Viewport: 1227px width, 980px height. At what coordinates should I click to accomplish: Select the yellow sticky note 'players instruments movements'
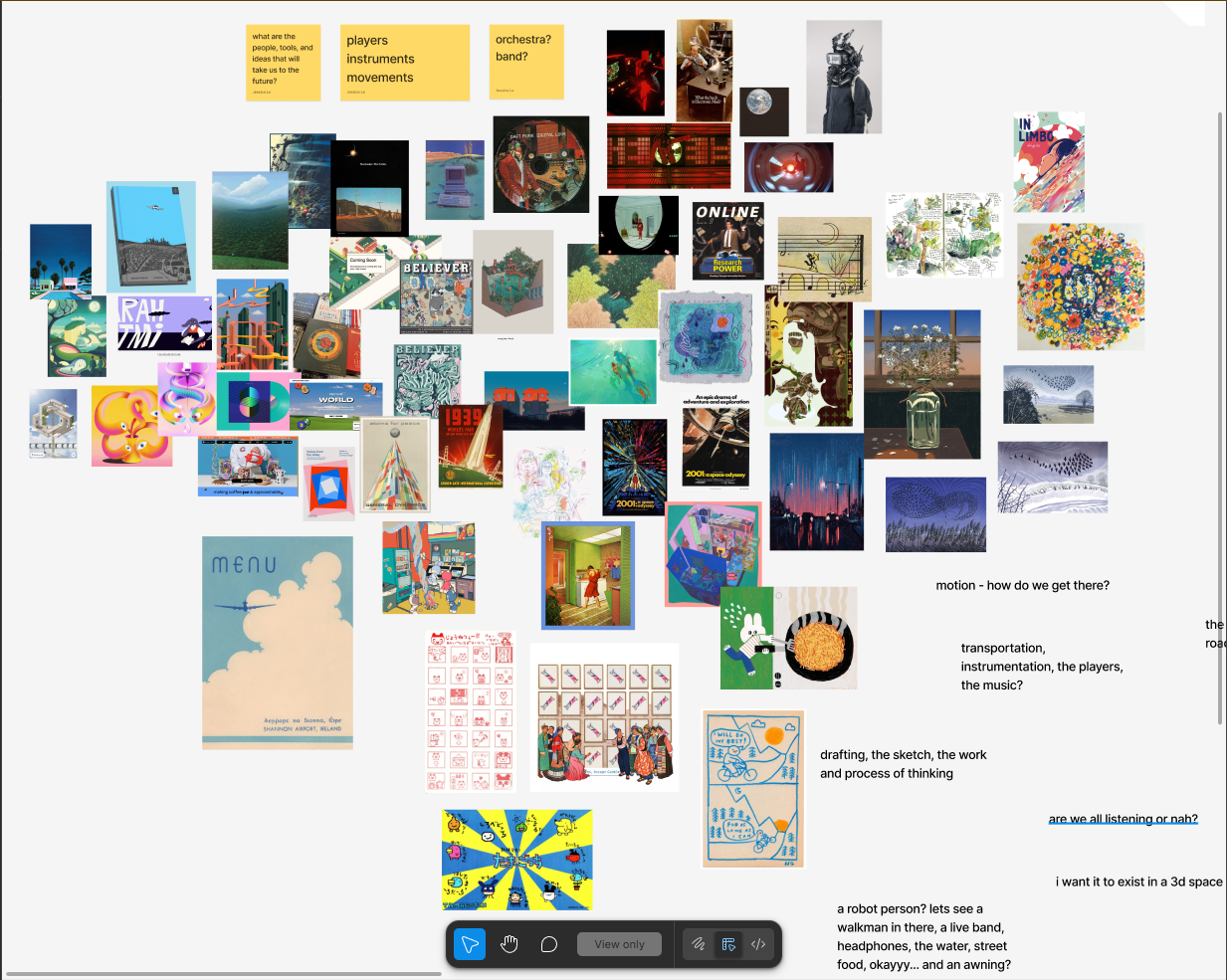pos(404,62)
